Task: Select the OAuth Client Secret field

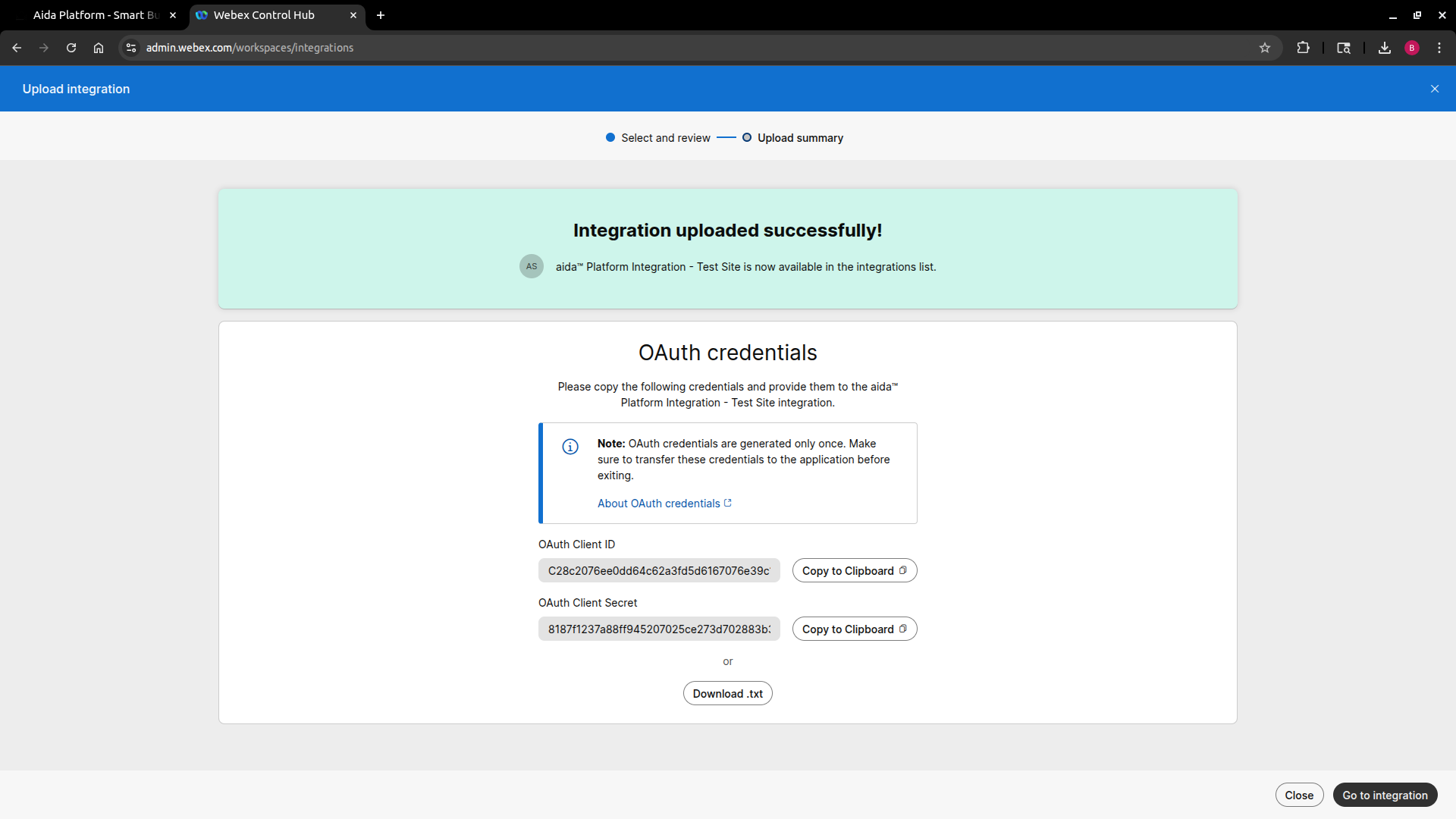Action: point(658,629)
